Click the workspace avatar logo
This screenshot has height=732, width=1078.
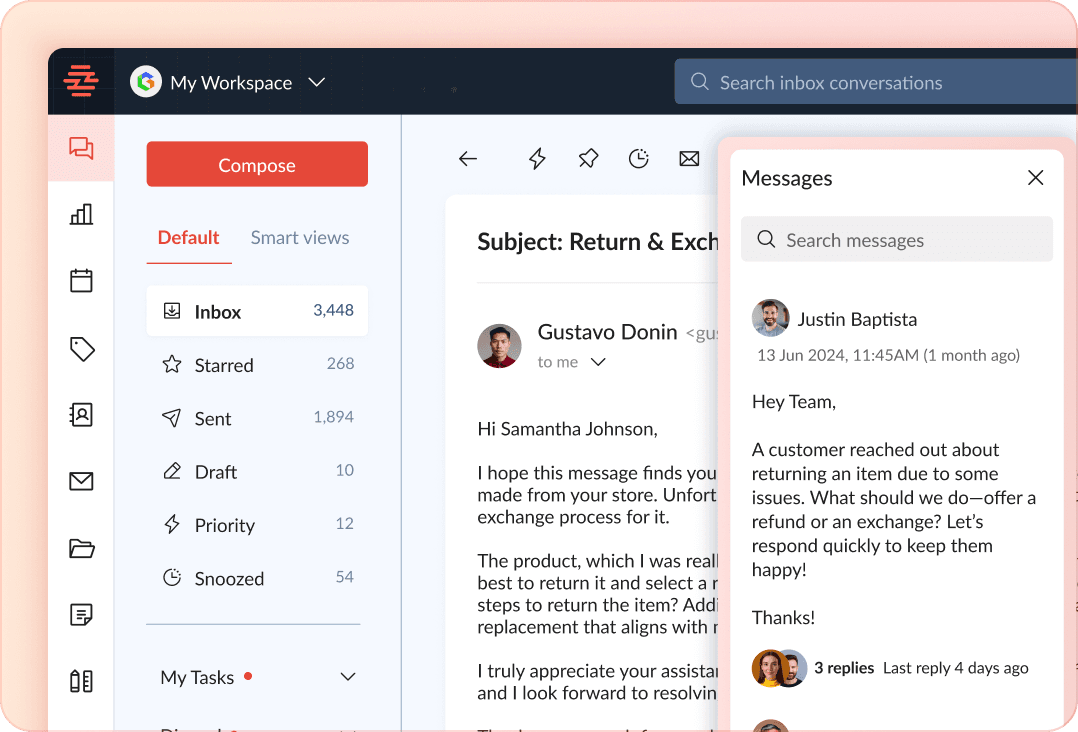coord(146,82)
